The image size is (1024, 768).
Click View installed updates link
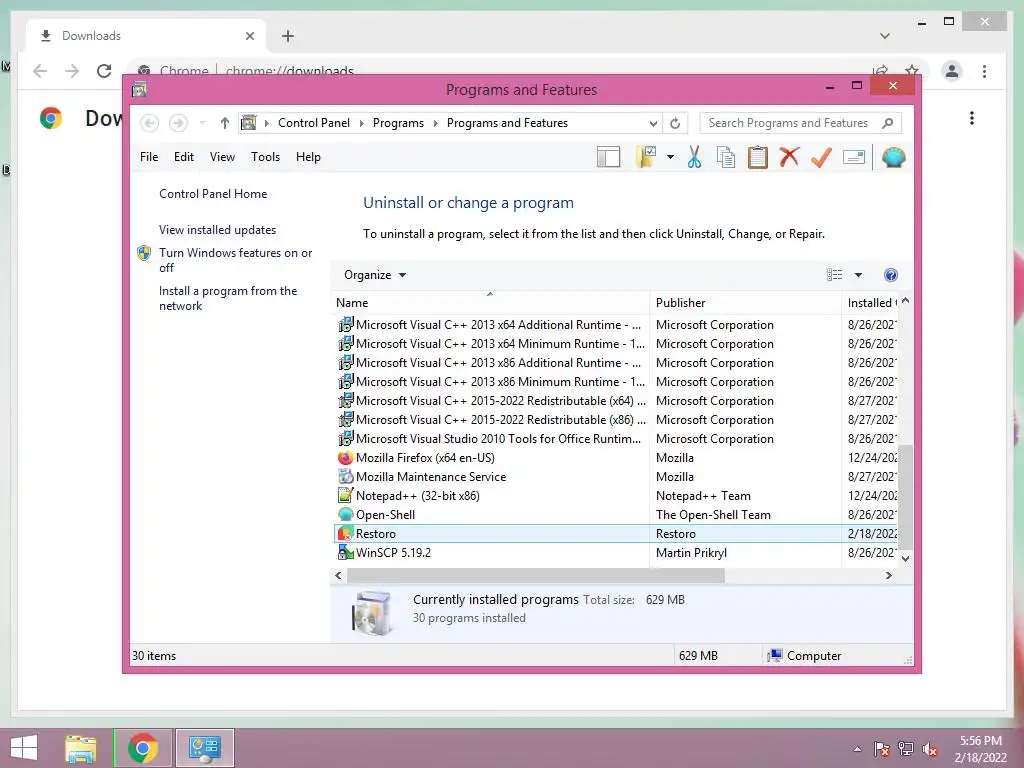217,230
